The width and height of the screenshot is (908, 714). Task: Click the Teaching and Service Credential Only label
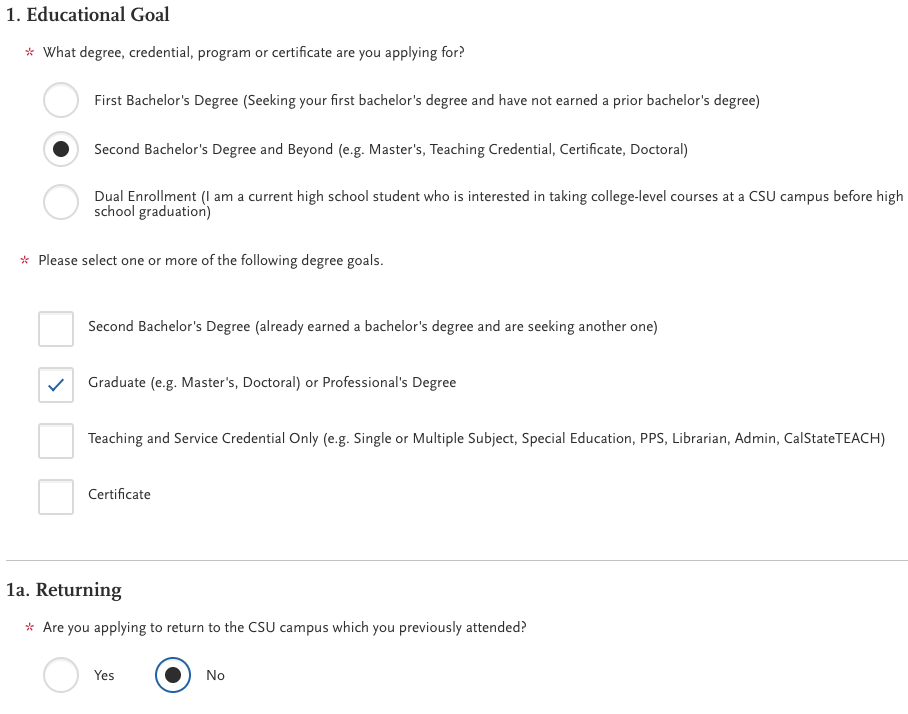click(x=486, y=439)
